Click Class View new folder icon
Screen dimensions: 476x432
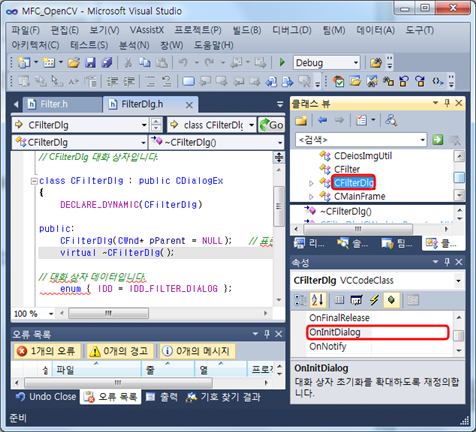pyautogui.click(x=301, y=120)
